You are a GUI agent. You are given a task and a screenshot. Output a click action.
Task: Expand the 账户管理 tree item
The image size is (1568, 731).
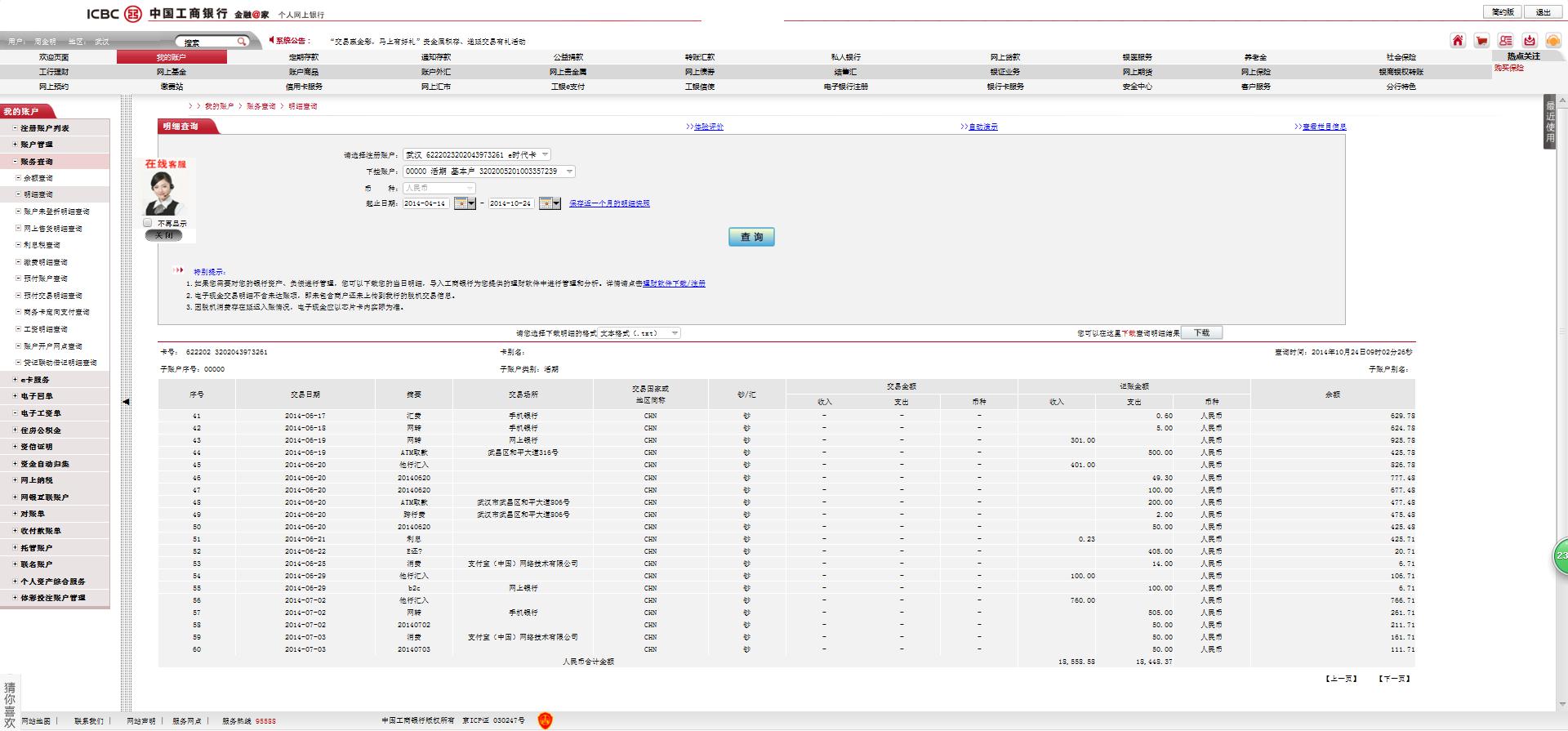coord(36,145)
